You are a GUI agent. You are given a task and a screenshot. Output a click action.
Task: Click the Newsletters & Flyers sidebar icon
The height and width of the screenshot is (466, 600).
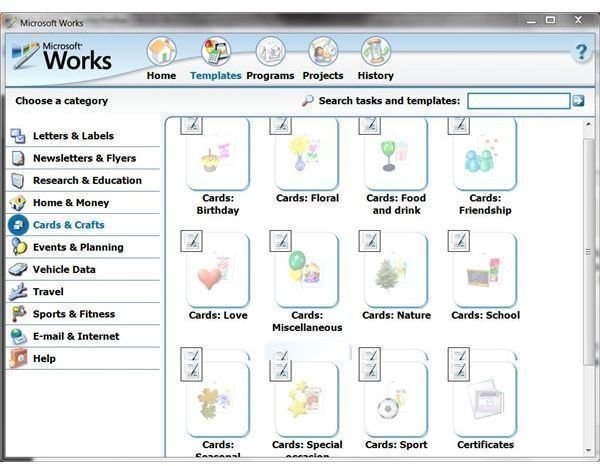(18, 158)
